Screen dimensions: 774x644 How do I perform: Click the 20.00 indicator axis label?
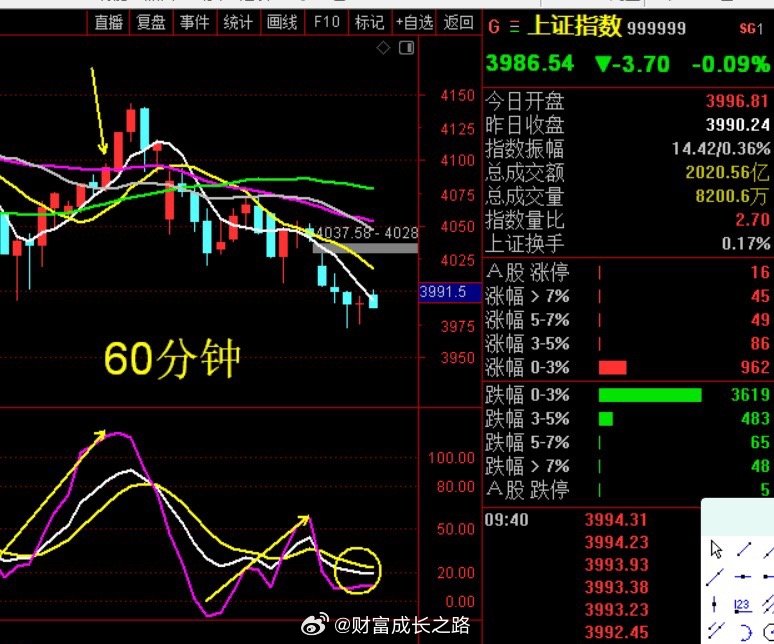[x=456, y=573]
